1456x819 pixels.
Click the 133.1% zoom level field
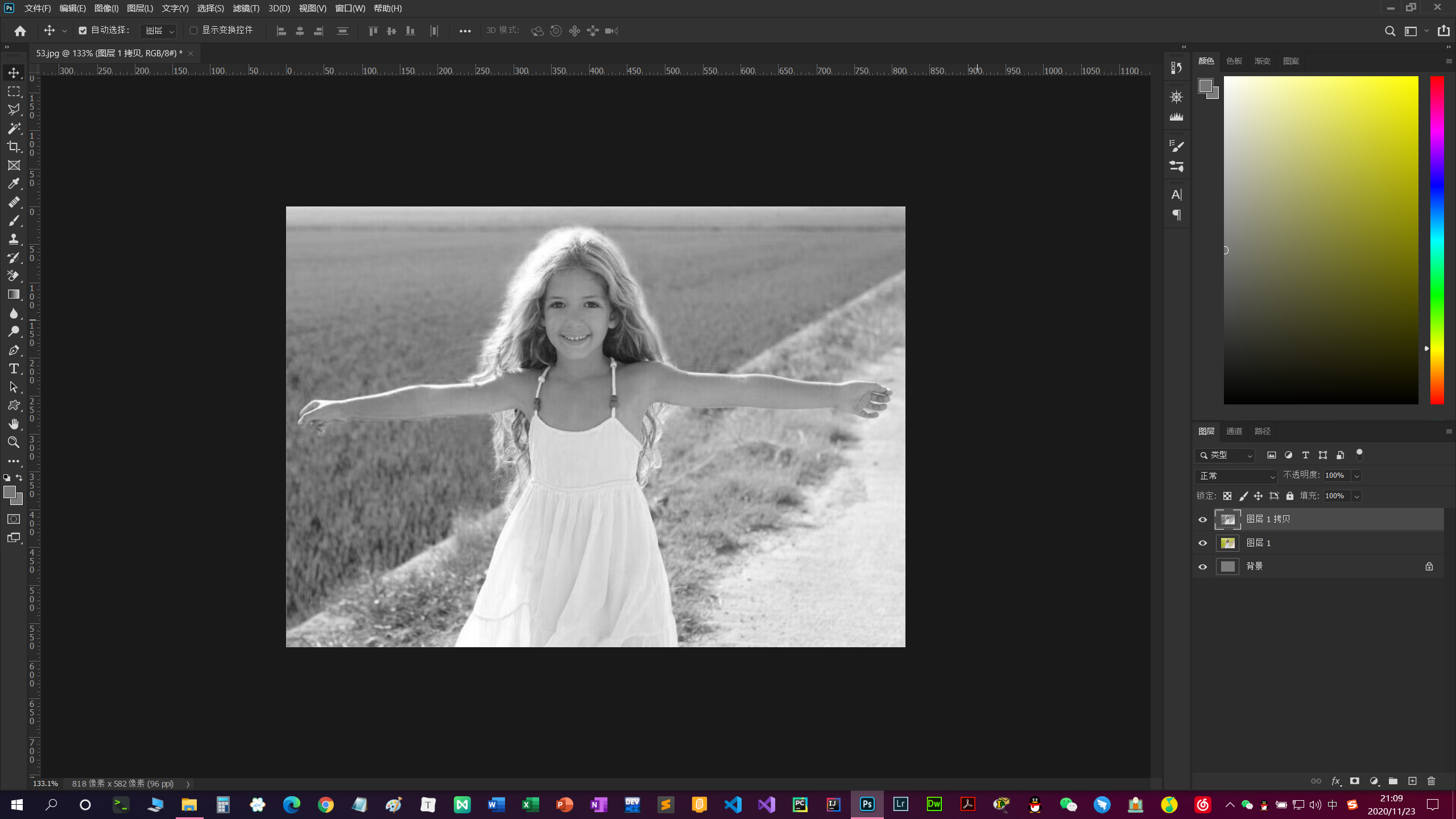[x=45, y=784]
